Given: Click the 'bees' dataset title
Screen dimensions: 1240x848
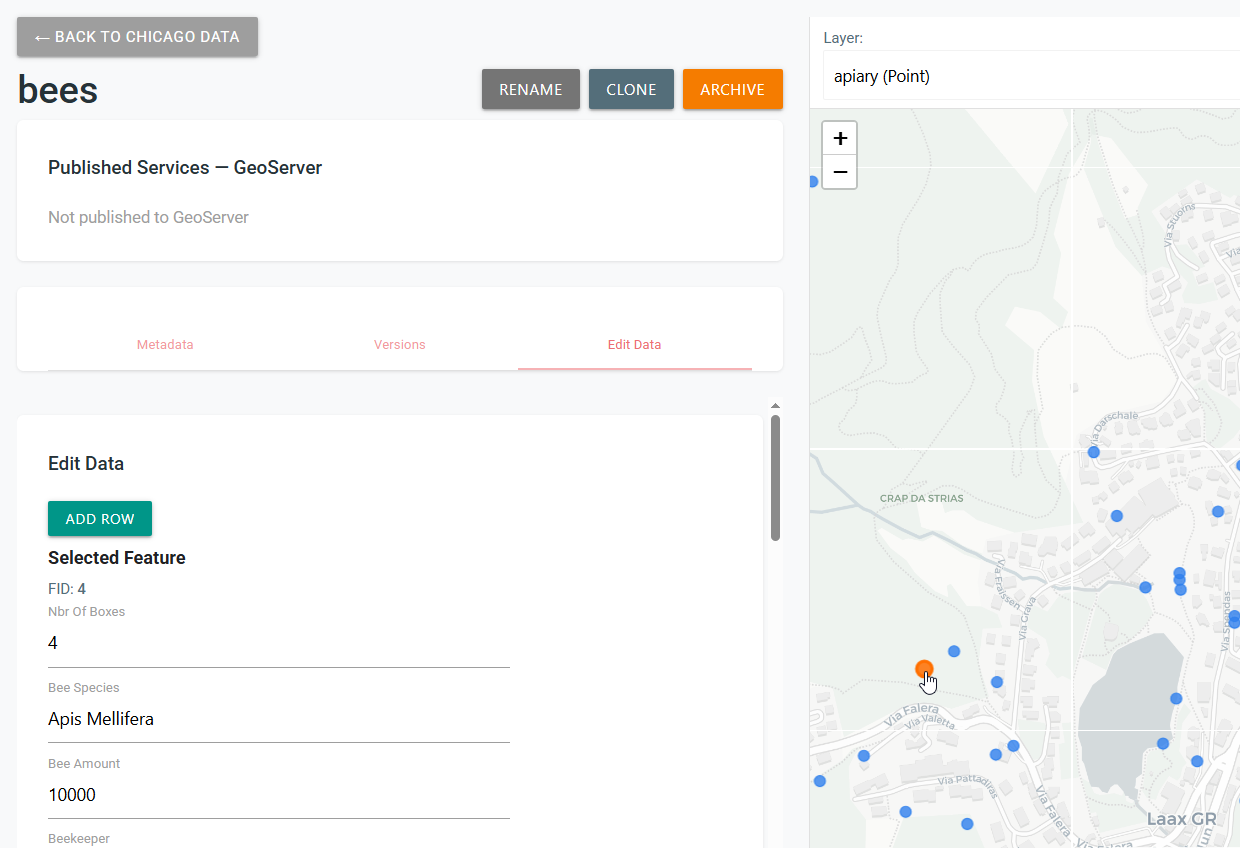Looking at the screenshot, I should coord(58,90).
